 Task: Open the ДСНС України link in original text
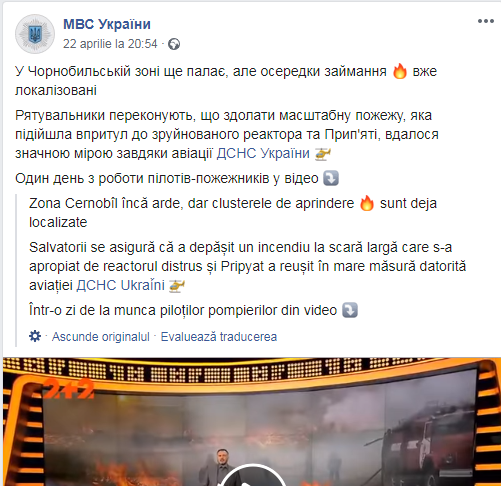263,154
